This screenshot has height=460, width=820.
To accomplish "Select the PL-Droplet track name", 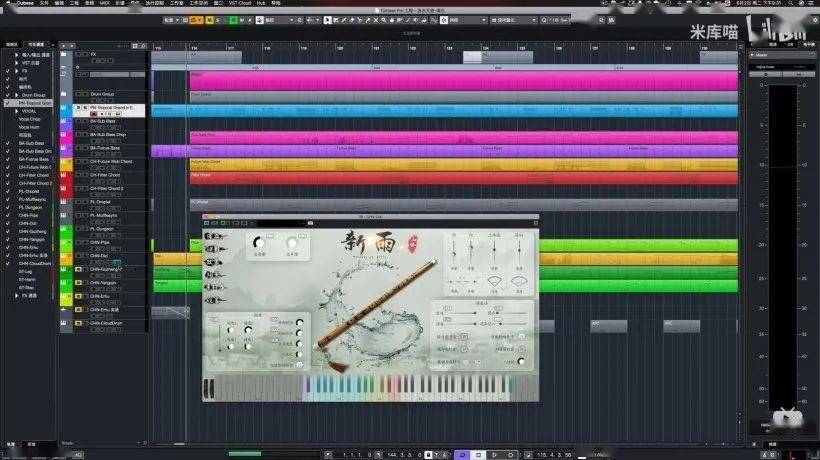I will click(x=99, y=202).
